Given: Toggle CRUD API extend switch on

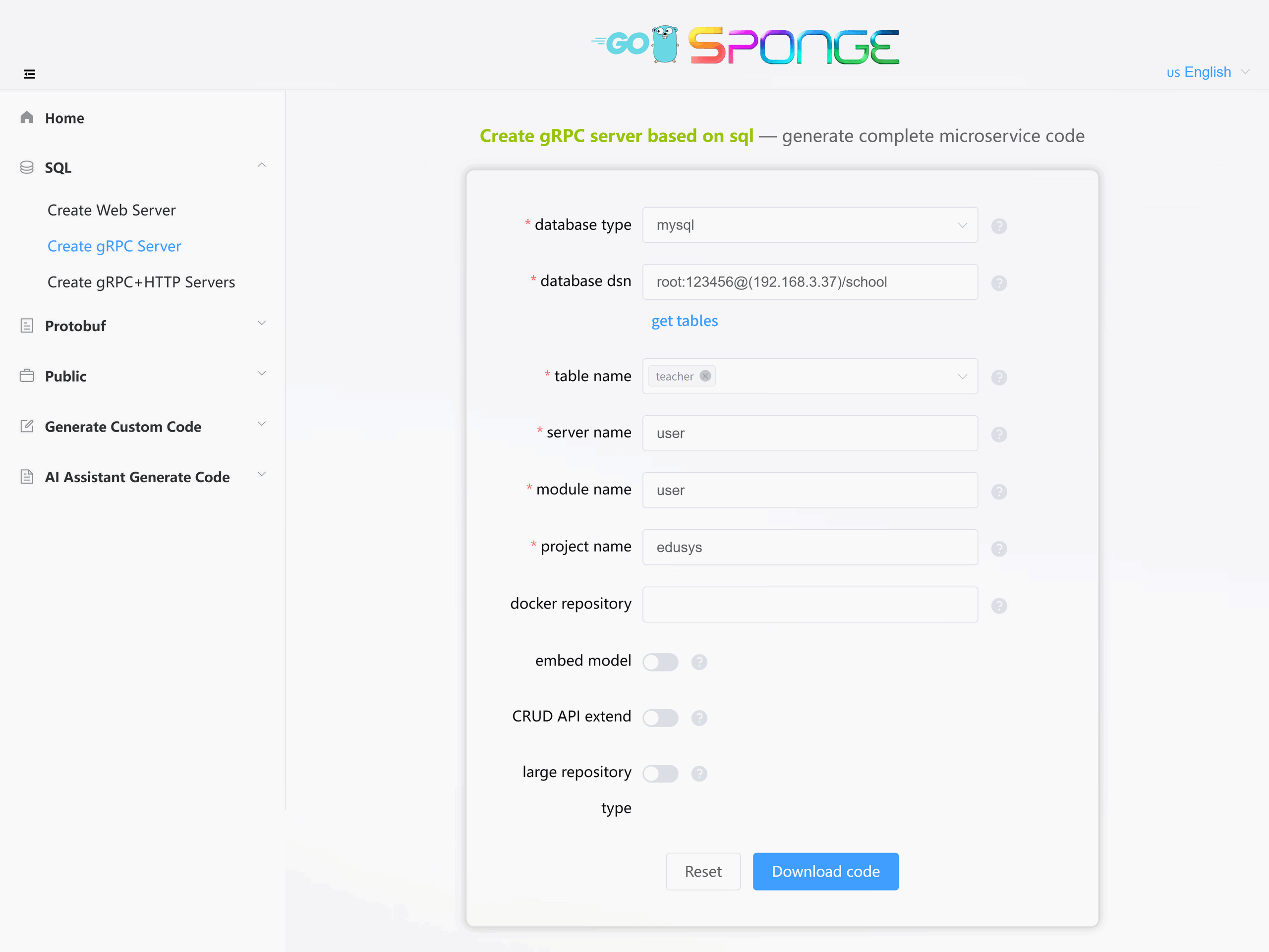Looking at the screenshot, I should point(660,718).
